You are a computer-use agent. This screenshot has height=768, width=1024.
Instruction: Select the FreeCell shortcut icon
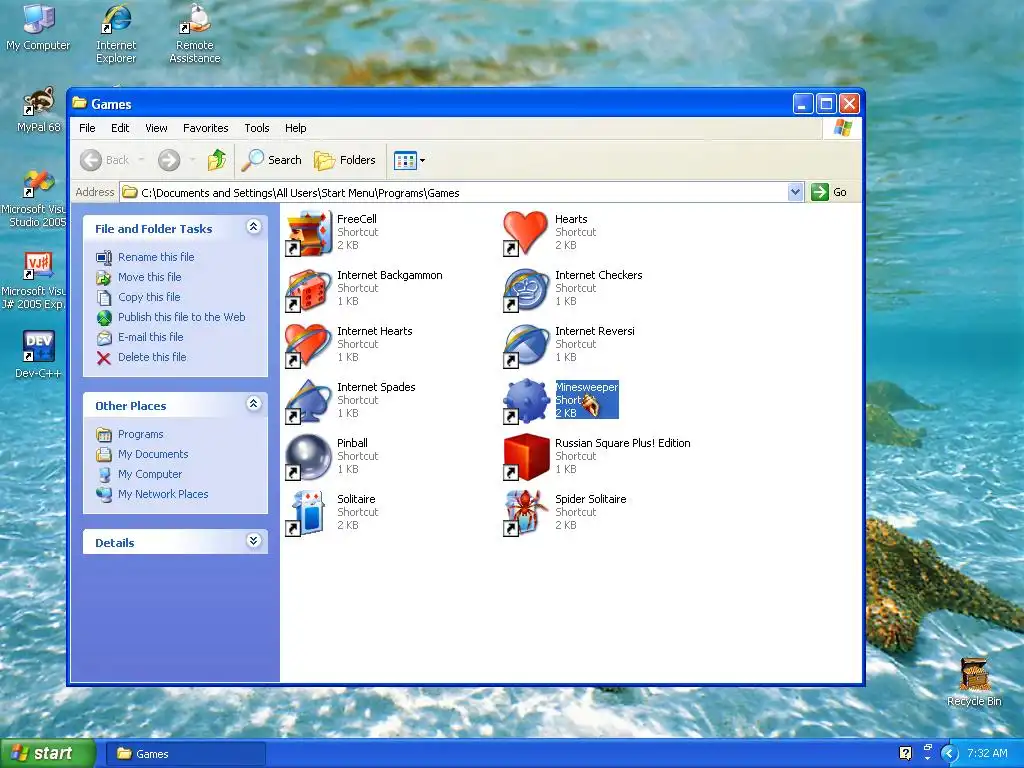(x=308, y=233)
